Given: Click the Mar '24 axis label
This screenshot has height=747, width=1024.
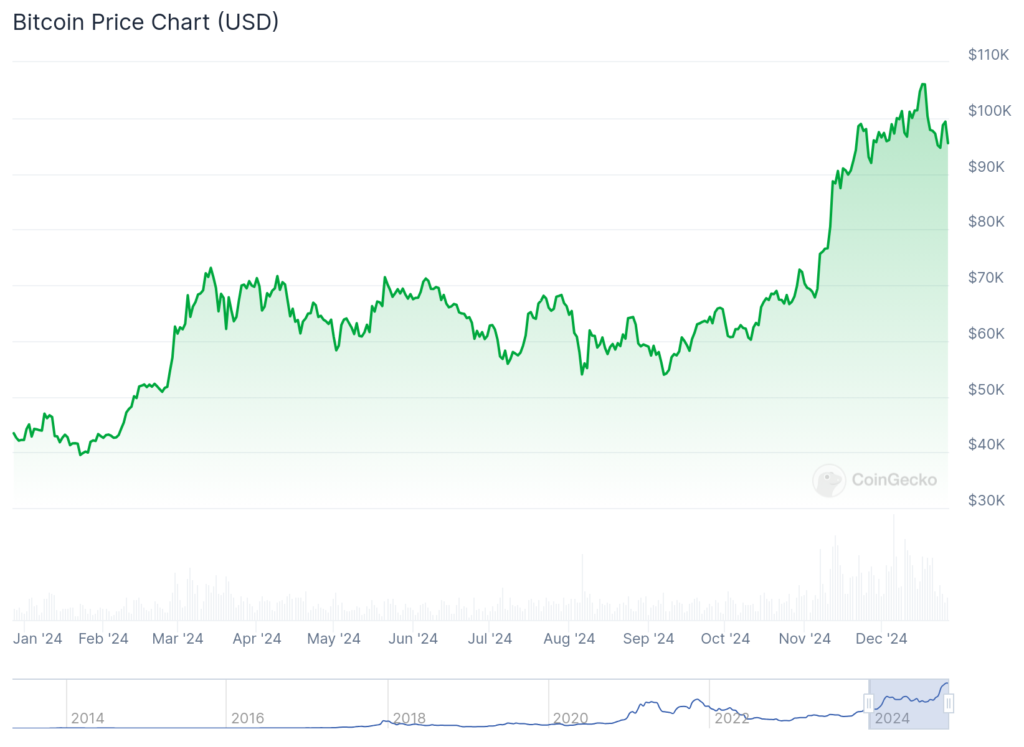Looking at the screenshot, I should point(178,639).
